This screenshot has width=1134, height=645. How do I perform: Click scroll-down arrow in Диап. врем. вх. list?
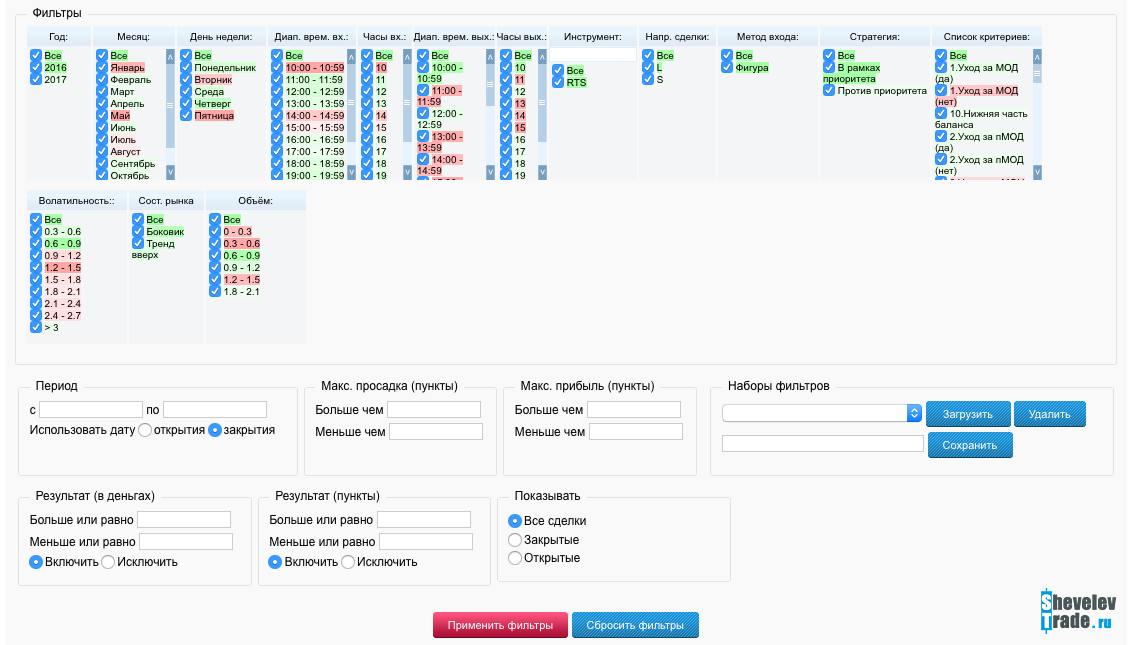point(350,172)
